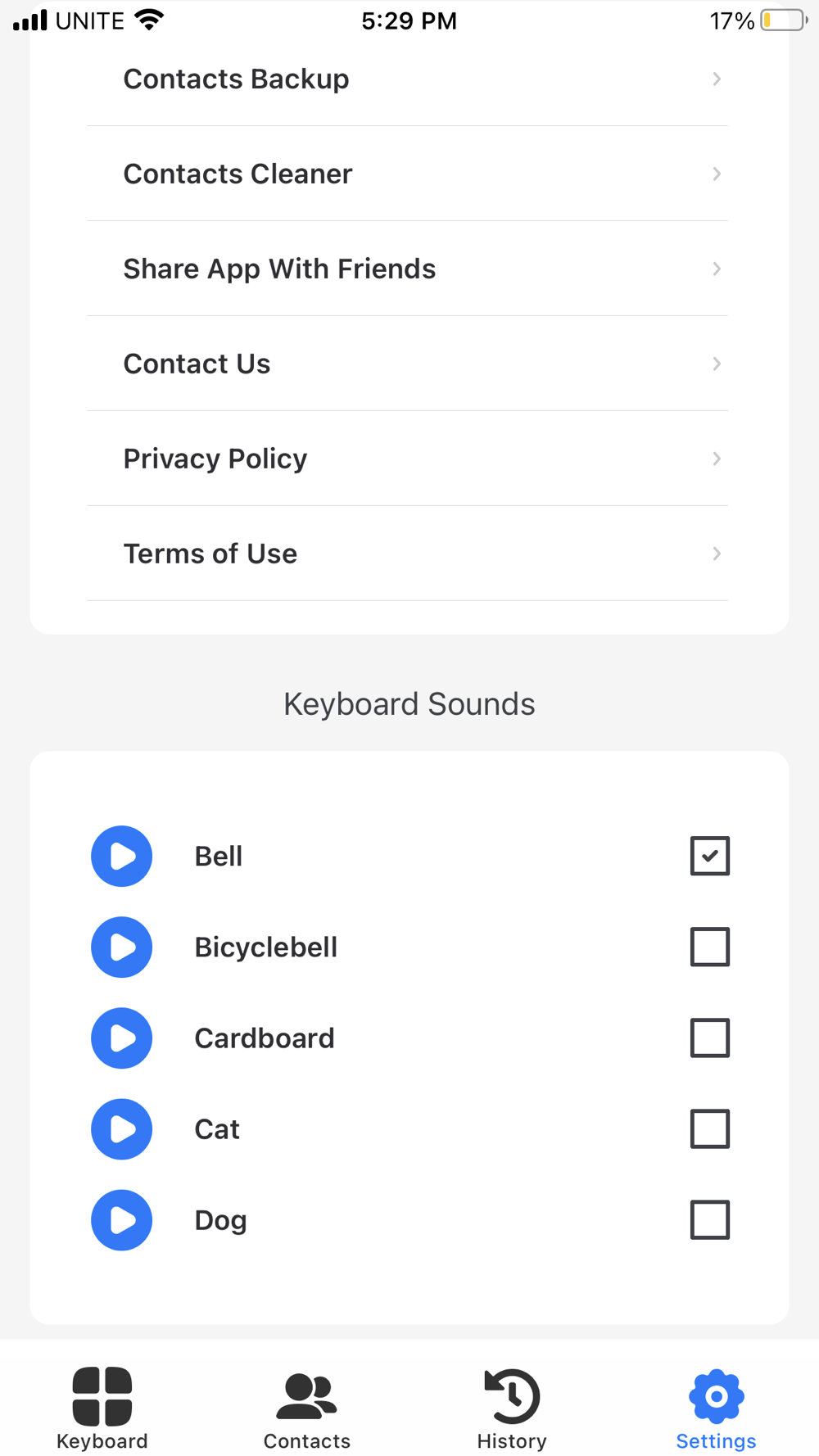Screen dimensions: 819x1456
Task: Tap the Terms of Use chevron
Action: (x=717, y=554)
